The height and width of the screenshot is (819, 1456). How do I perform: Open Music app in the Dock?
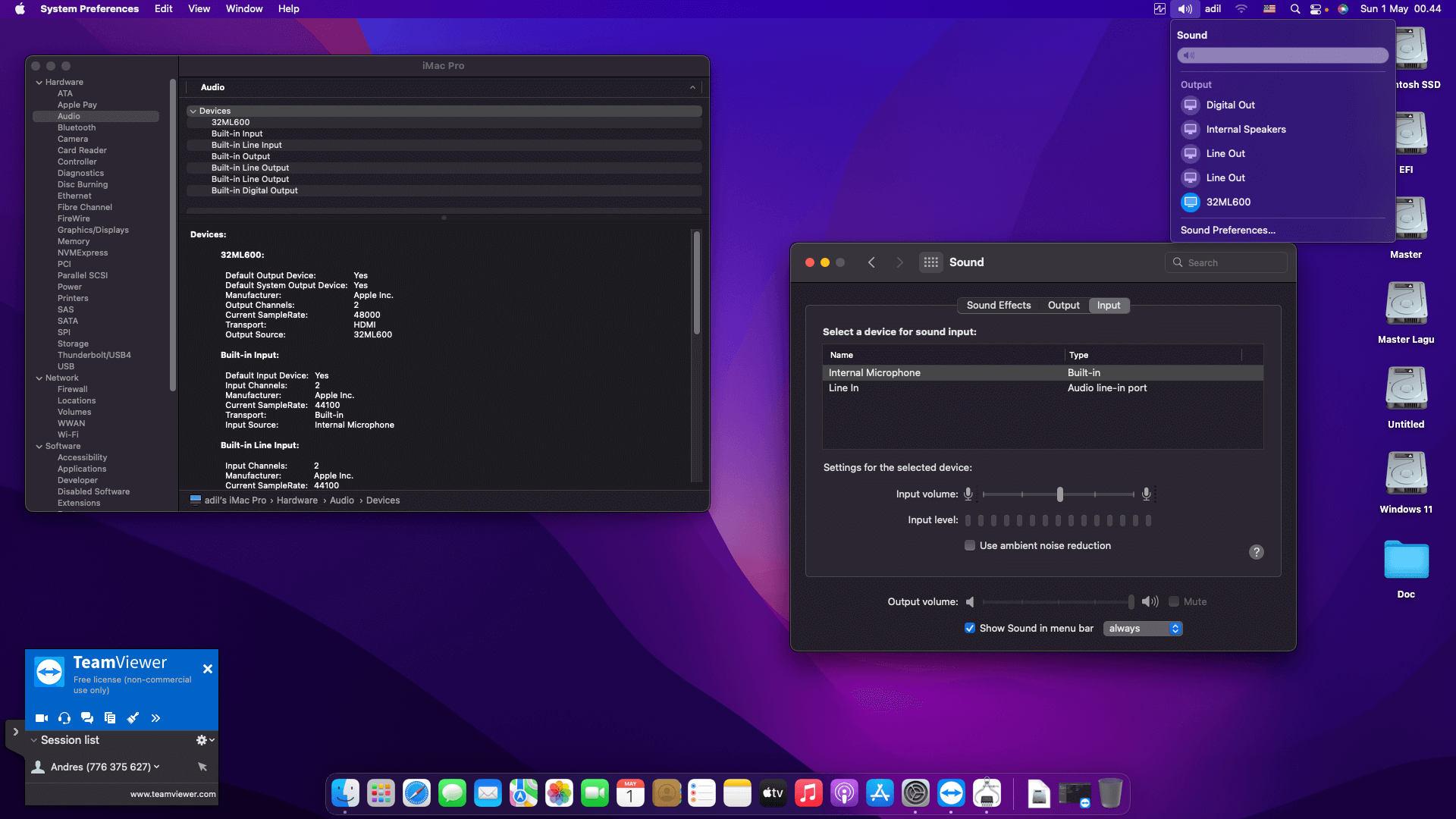(808, 793)
